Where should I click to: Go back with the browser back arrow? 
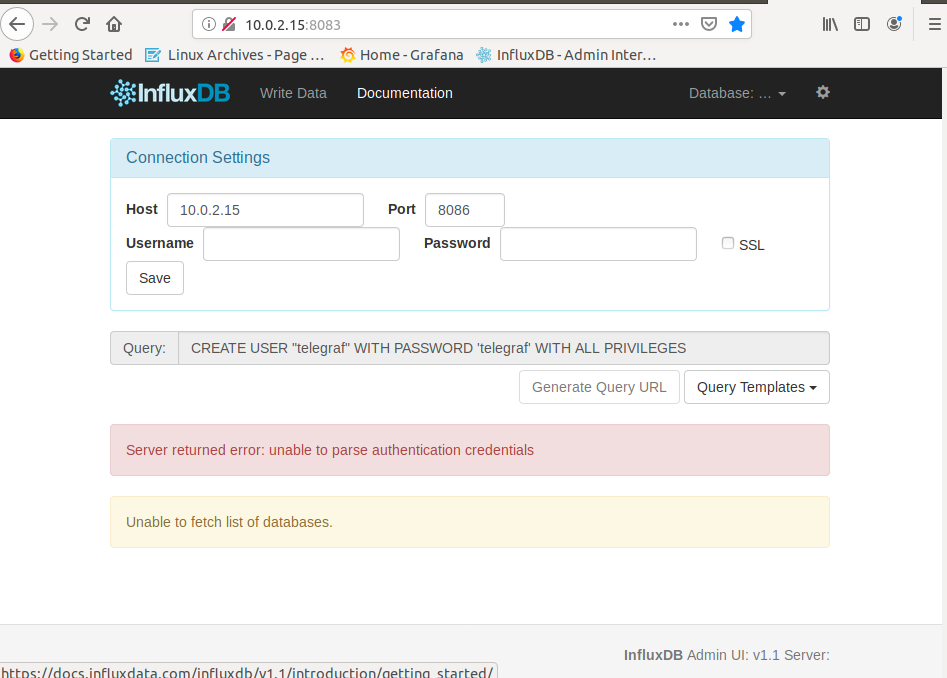(17, 24)
